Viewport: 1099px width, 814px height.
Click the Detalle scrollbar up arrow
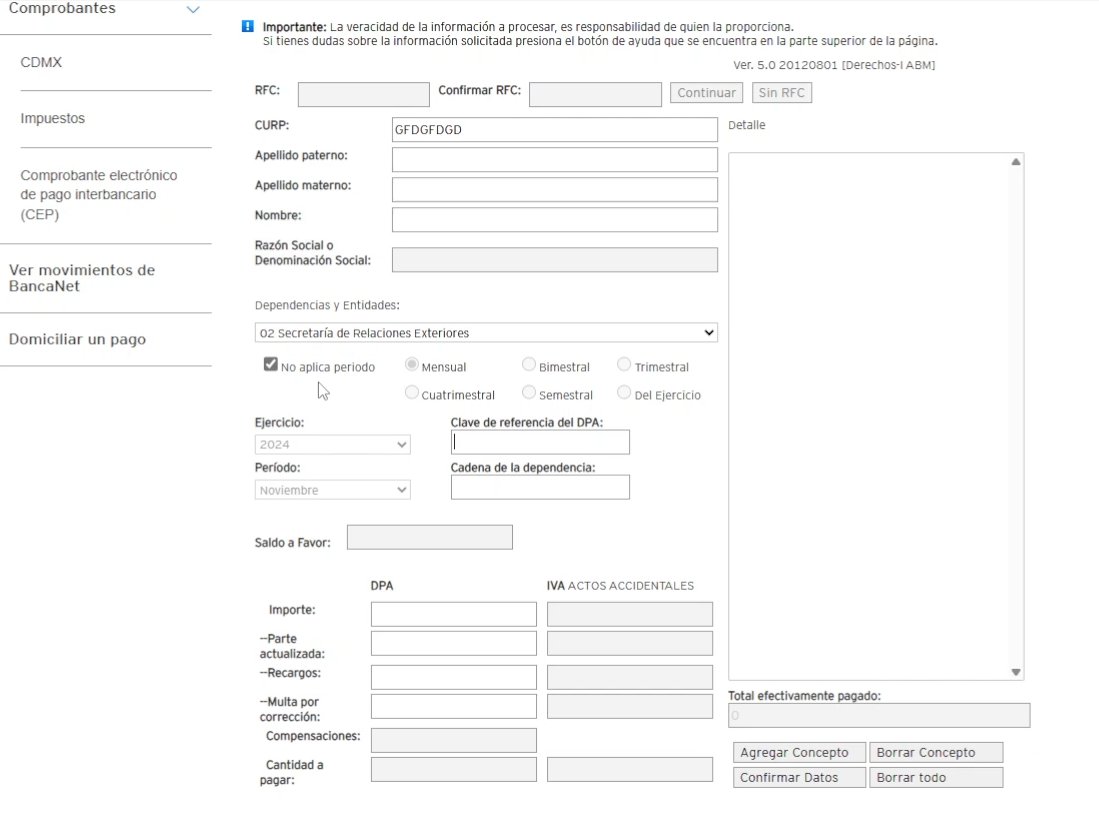coord(1016,162)
